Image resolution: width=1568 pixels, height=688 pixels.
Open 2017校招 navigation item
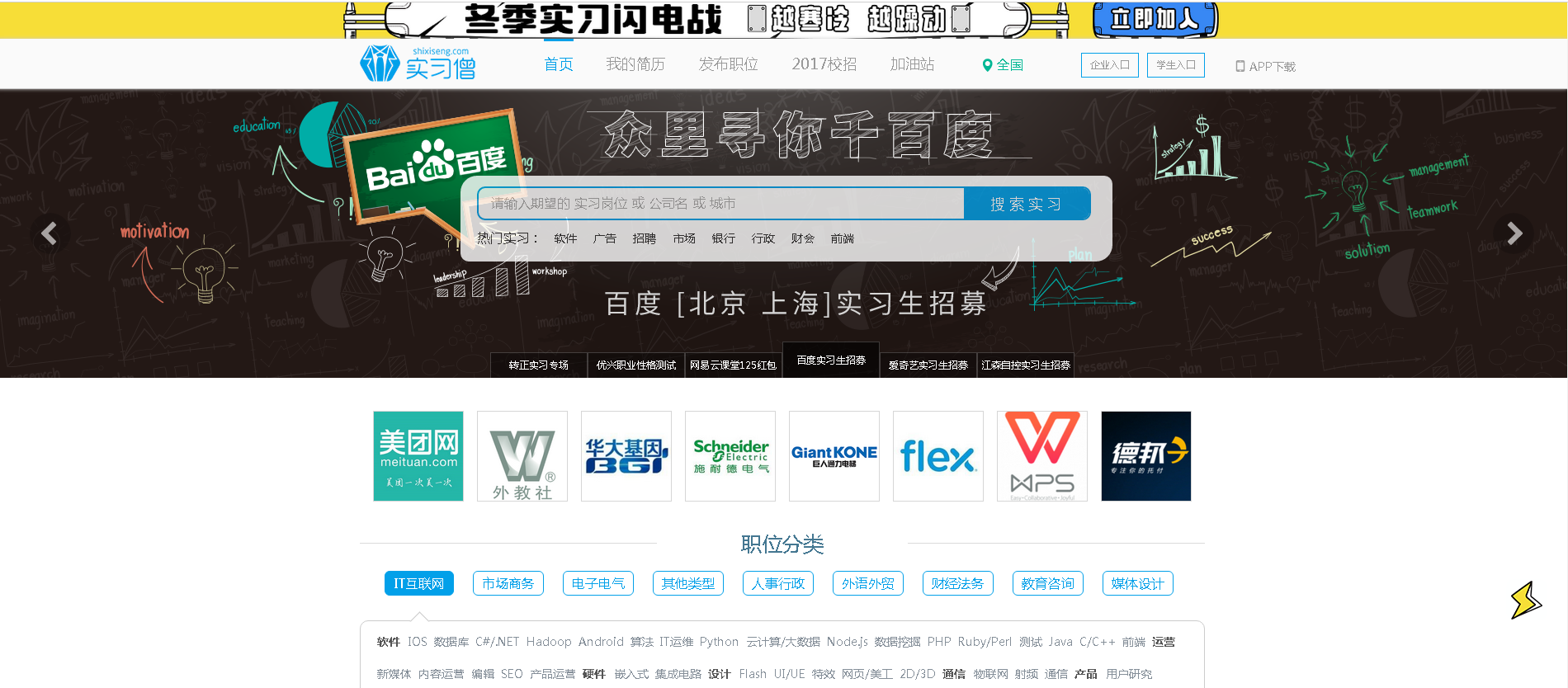pos(824,64)
